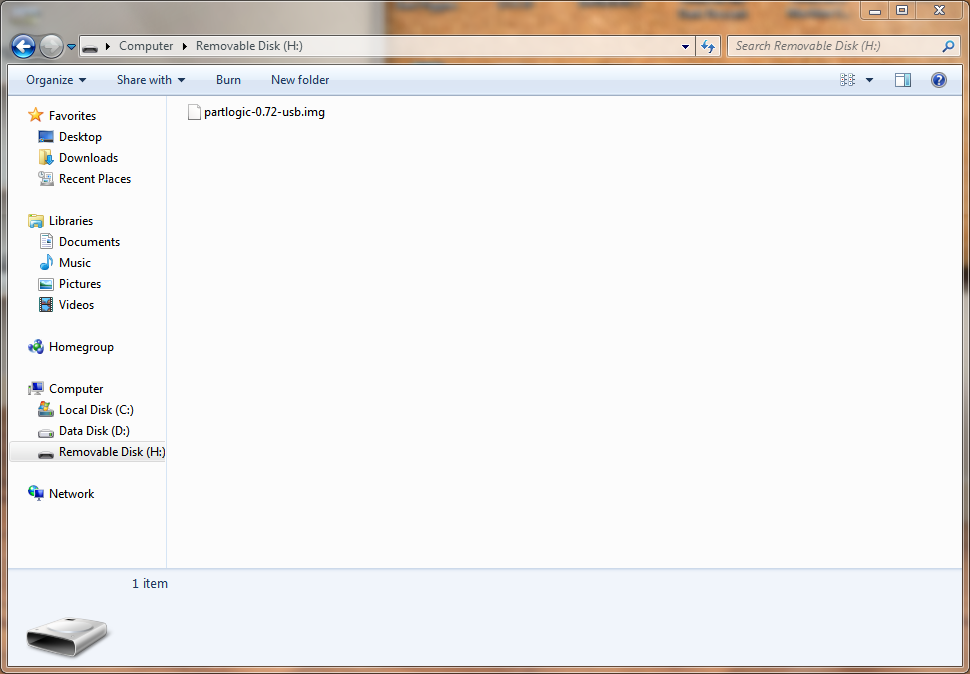Open the Share with menu

pos(151,80)
